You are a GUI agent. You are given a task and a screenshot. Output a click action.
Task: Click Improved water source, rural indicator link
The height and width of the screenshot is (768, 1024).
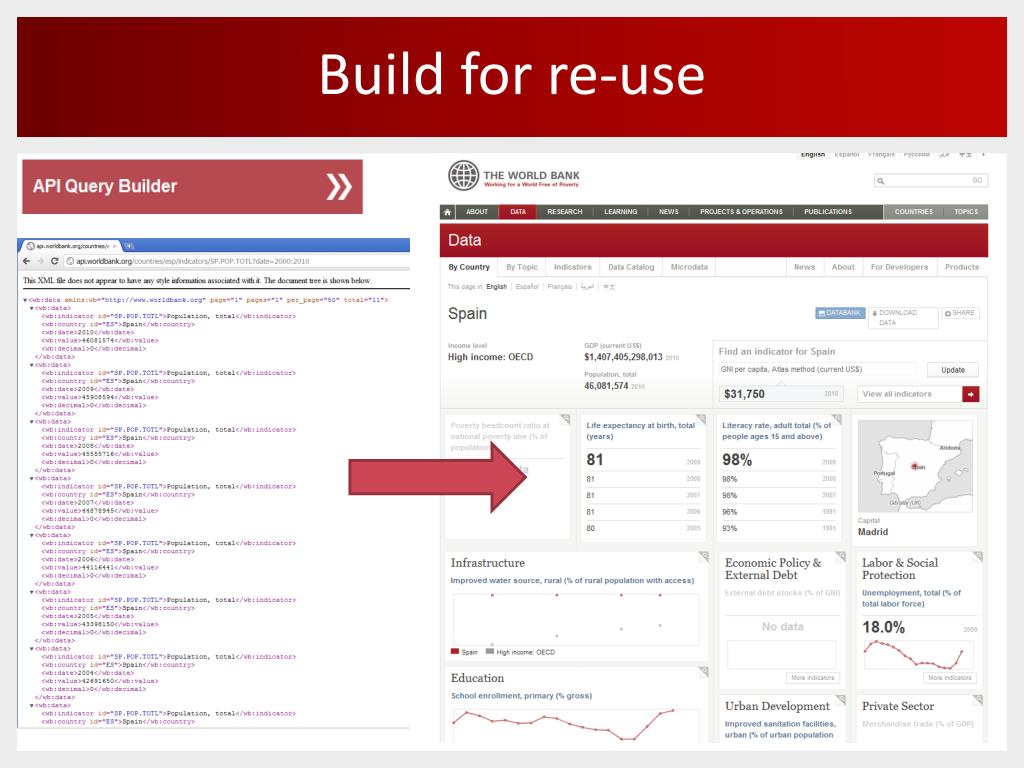572,581
